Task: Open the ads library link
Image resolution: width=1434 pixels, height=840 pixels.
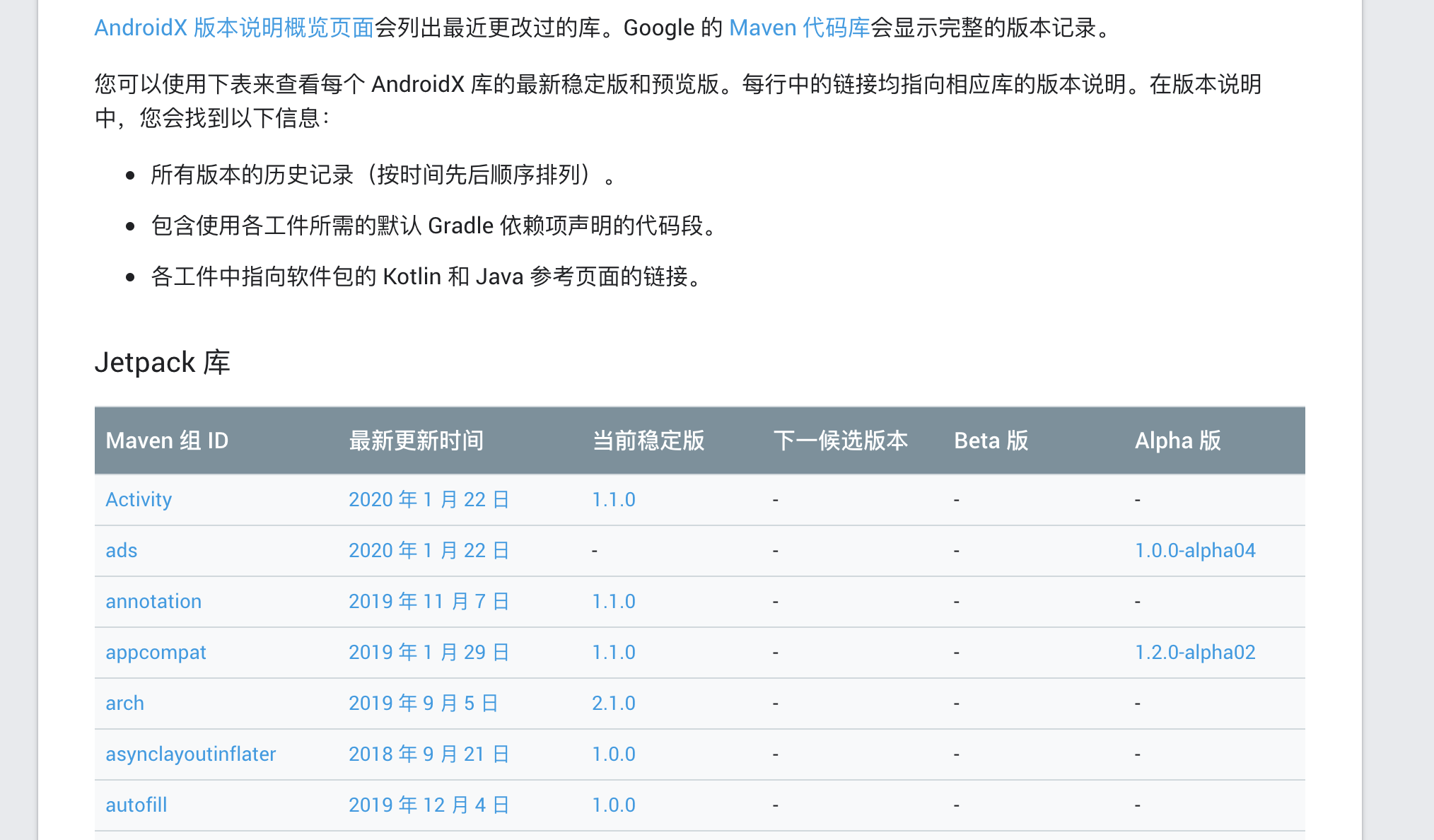Action: click(x=121, y=550)
